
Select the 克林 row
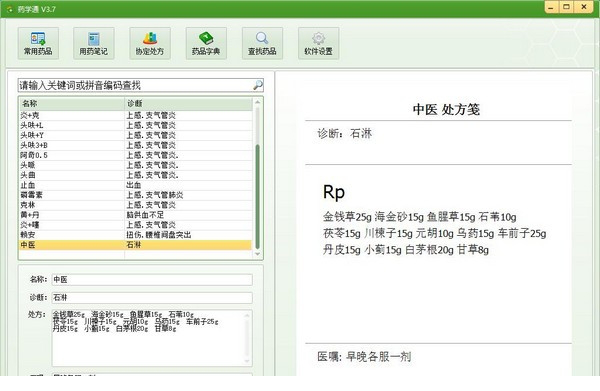135,205
